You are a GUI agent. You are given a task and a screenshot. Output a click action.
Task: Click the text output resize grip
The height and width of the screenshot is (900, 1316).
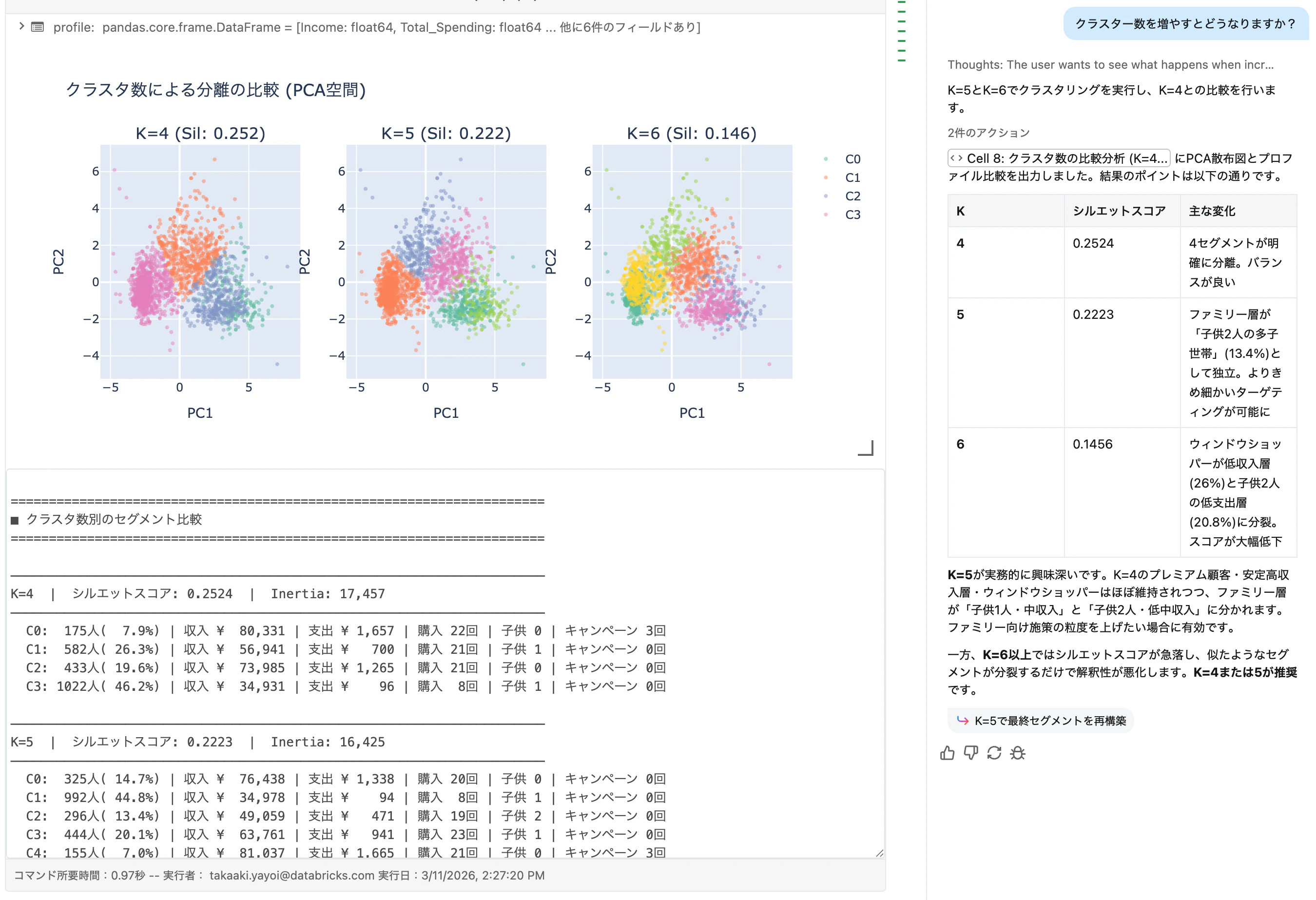[879, 853]
